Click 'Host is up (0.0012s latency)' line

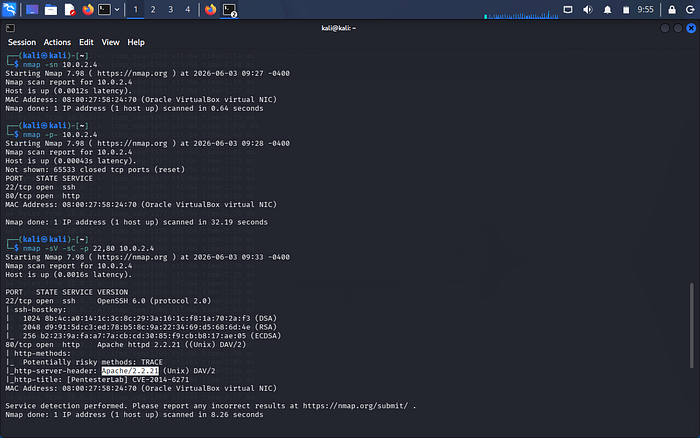click(69, 91)
